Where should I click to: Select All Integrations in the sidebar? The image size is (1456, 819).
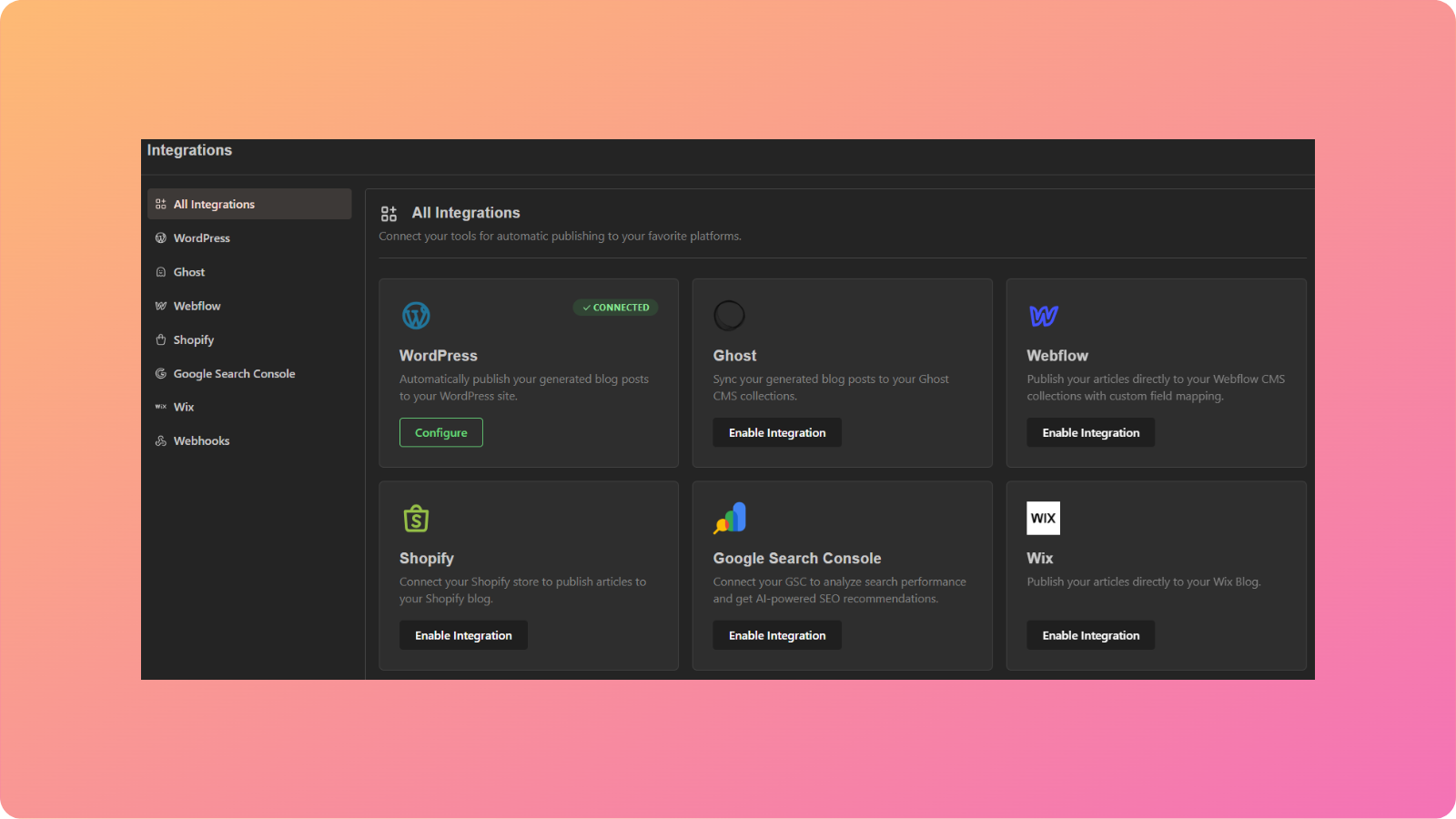[x=214, y=204]
